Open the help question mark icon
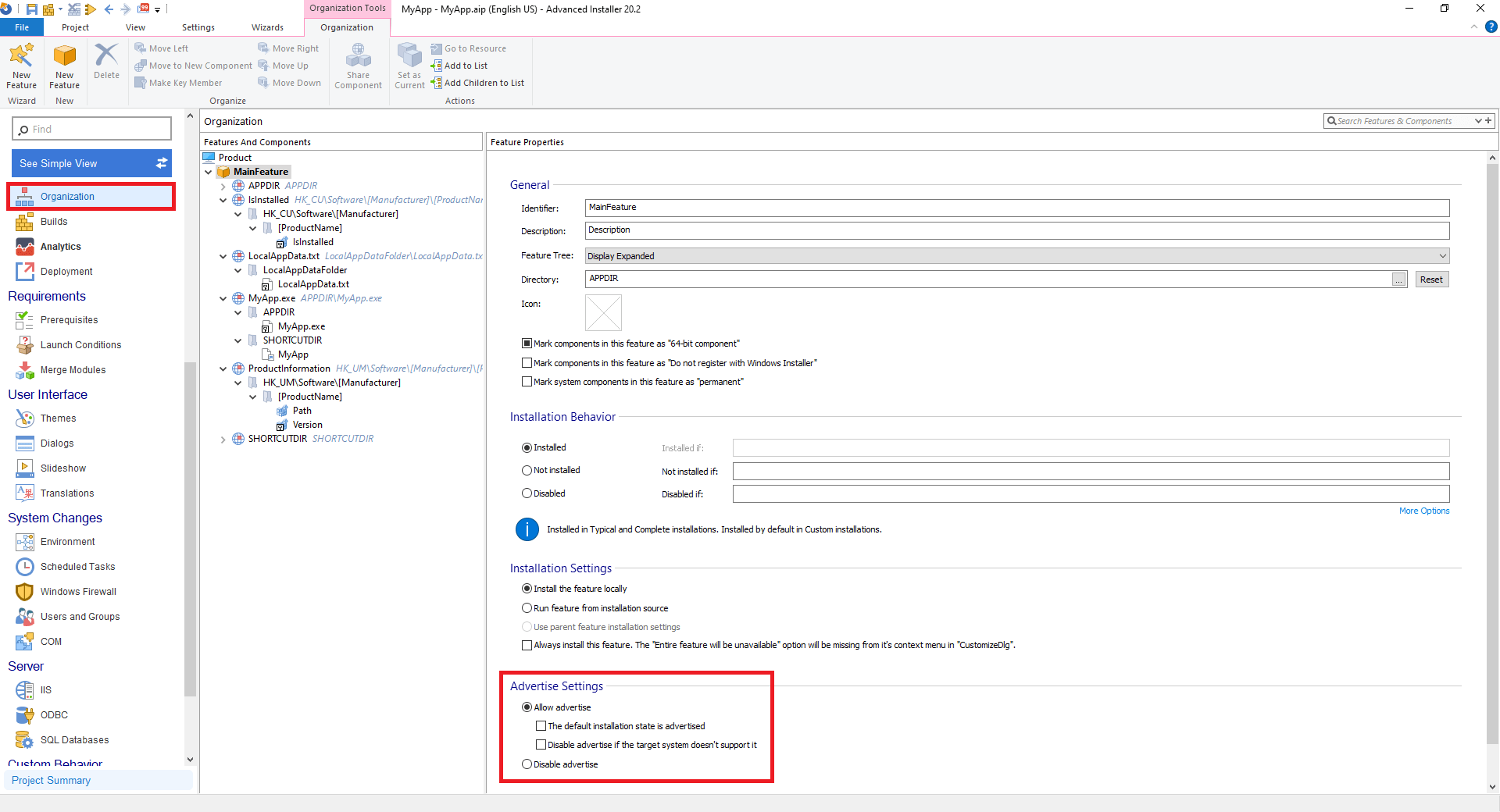 point(1491,27)
